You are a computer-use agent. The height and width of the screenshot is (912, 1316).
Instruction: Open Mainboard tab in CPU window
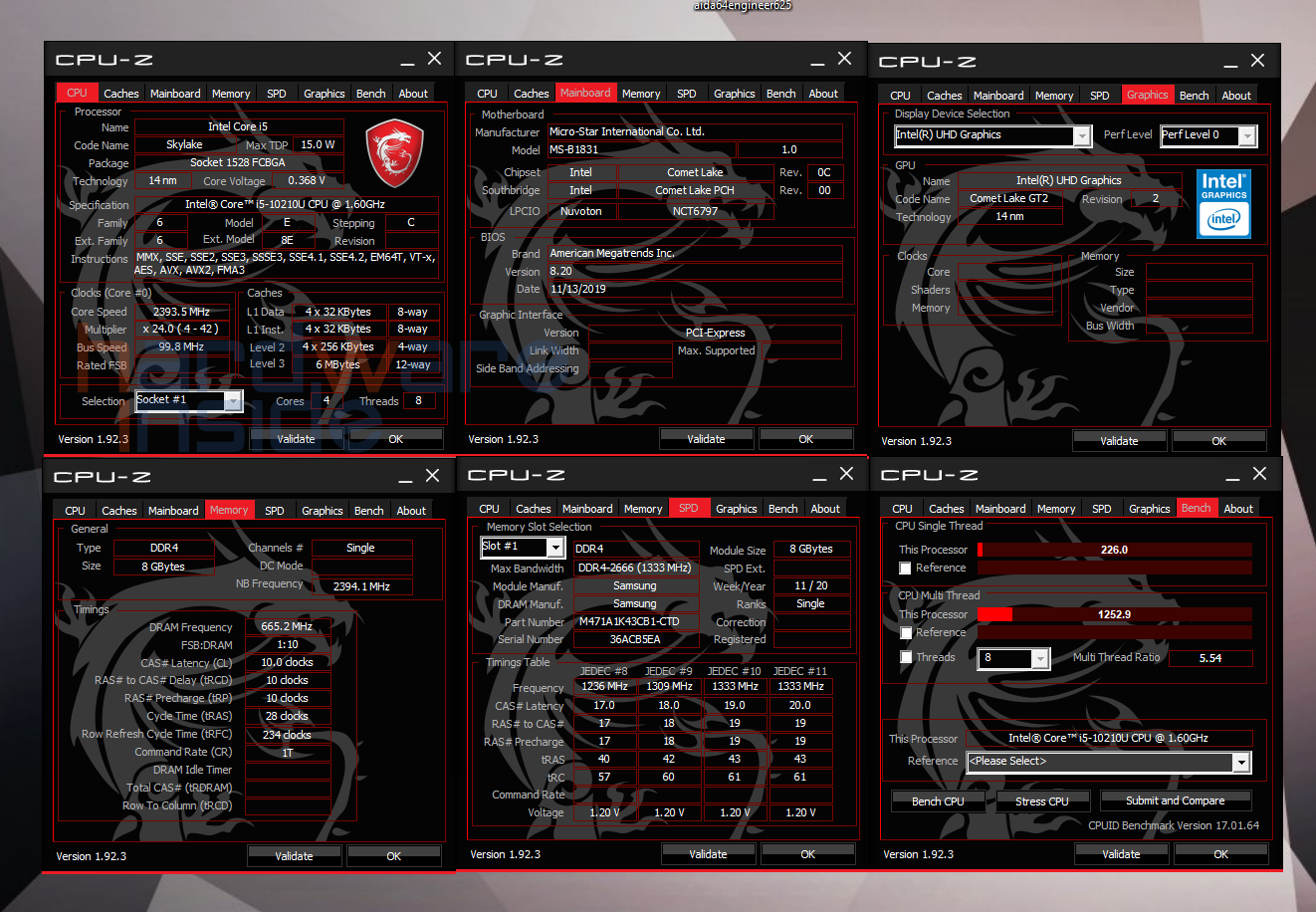pos(175,94)
